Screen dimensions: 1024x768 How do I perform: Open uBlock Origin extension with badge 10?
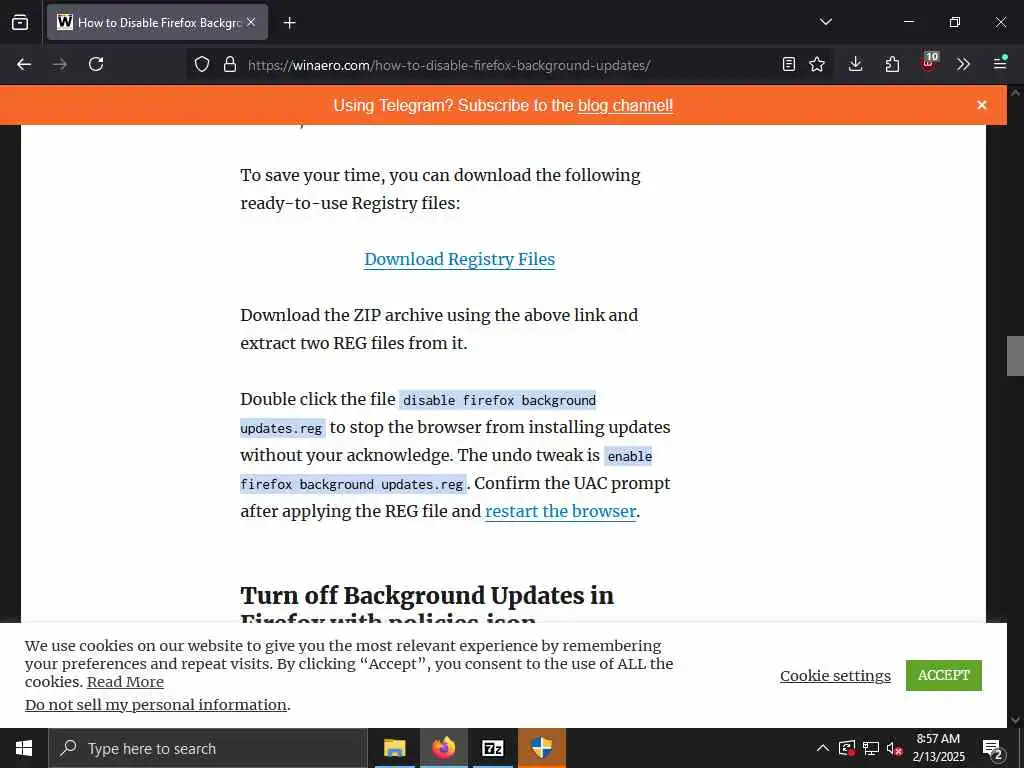click(929, 63)
